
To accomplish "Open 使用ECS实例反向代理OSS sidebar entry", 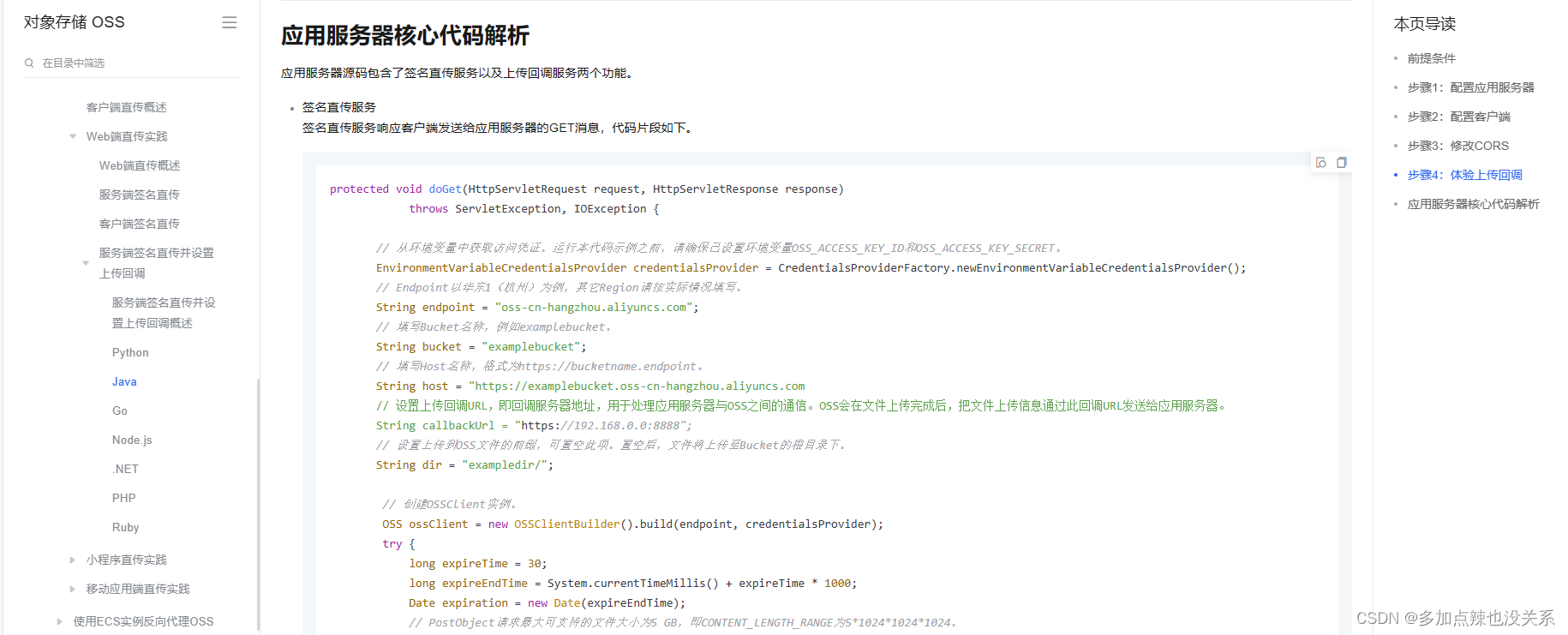I will (x=143, y=621).
